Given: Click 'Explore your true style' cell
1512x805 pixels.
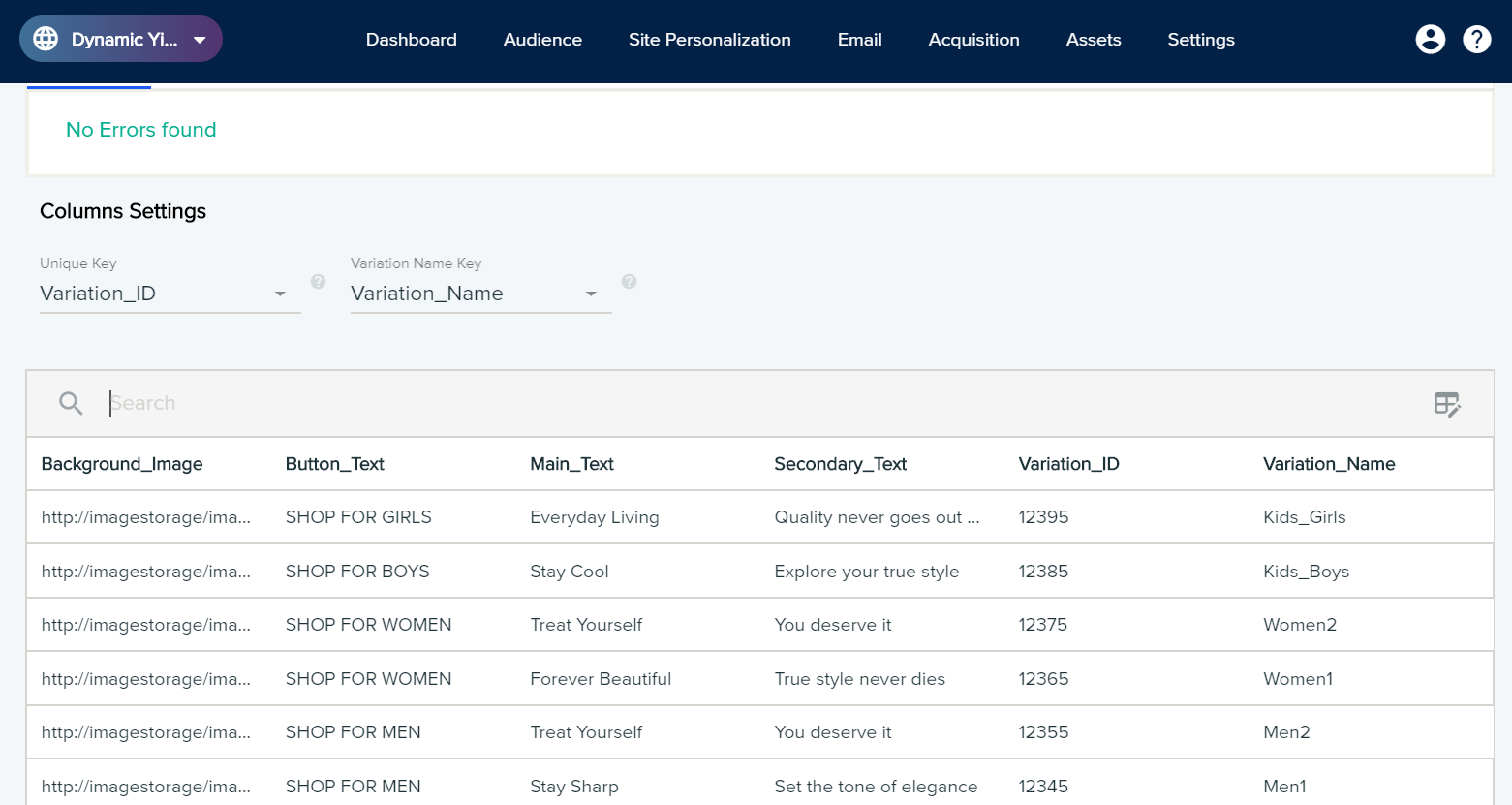Looking at the screenshot, I should pos(867,572).
